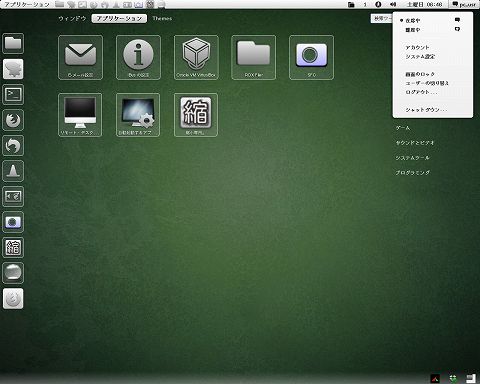Open the pc.usr user menu in the top panel
The width and height of the screenshot is (480, 384).
pos(464,4)
